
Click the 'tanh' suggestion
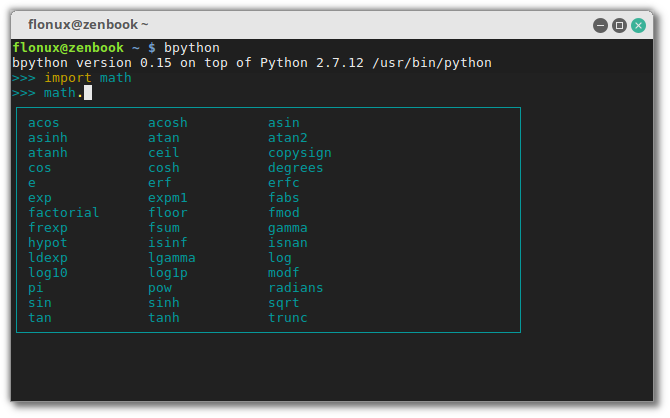click(164, 317)
